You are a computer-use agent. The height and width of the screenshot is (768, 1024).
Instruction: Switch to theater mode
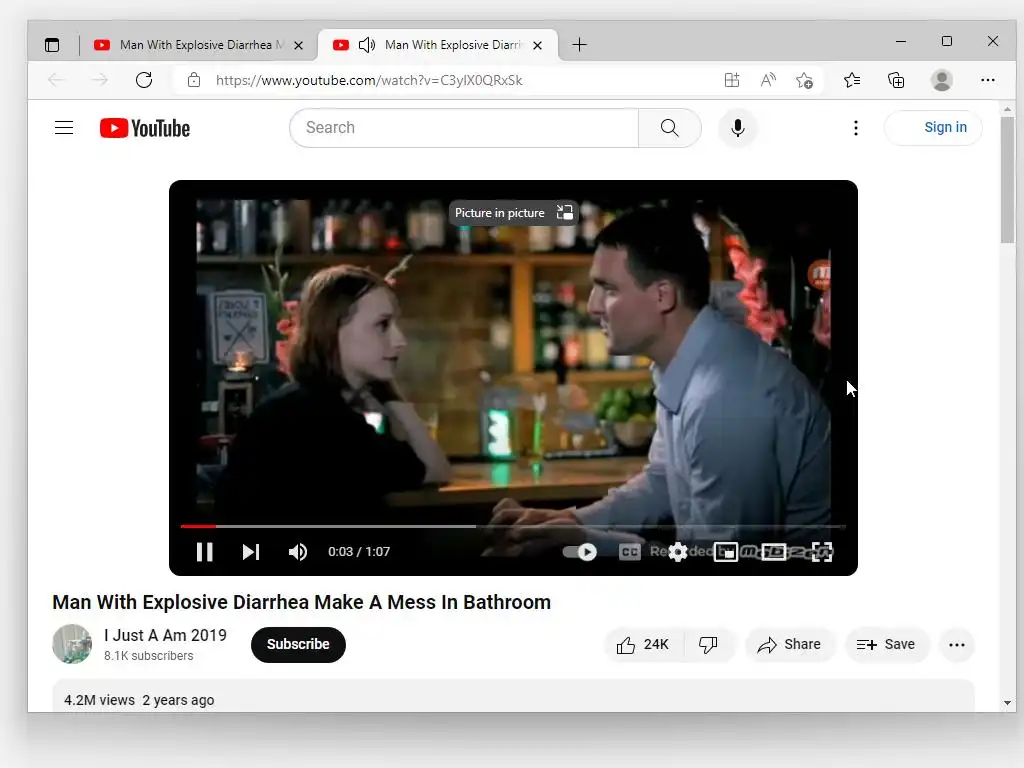[x=774, y=552]
